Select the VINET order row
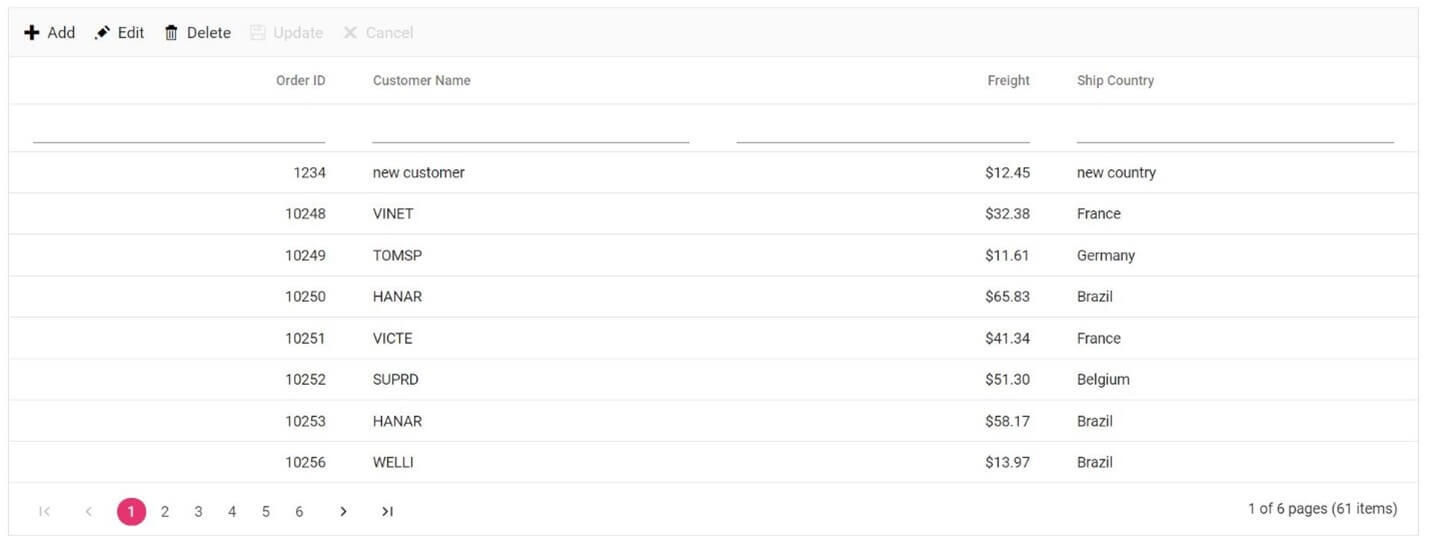The height and width of the screenshot is (542, 1430). point(393,214)
